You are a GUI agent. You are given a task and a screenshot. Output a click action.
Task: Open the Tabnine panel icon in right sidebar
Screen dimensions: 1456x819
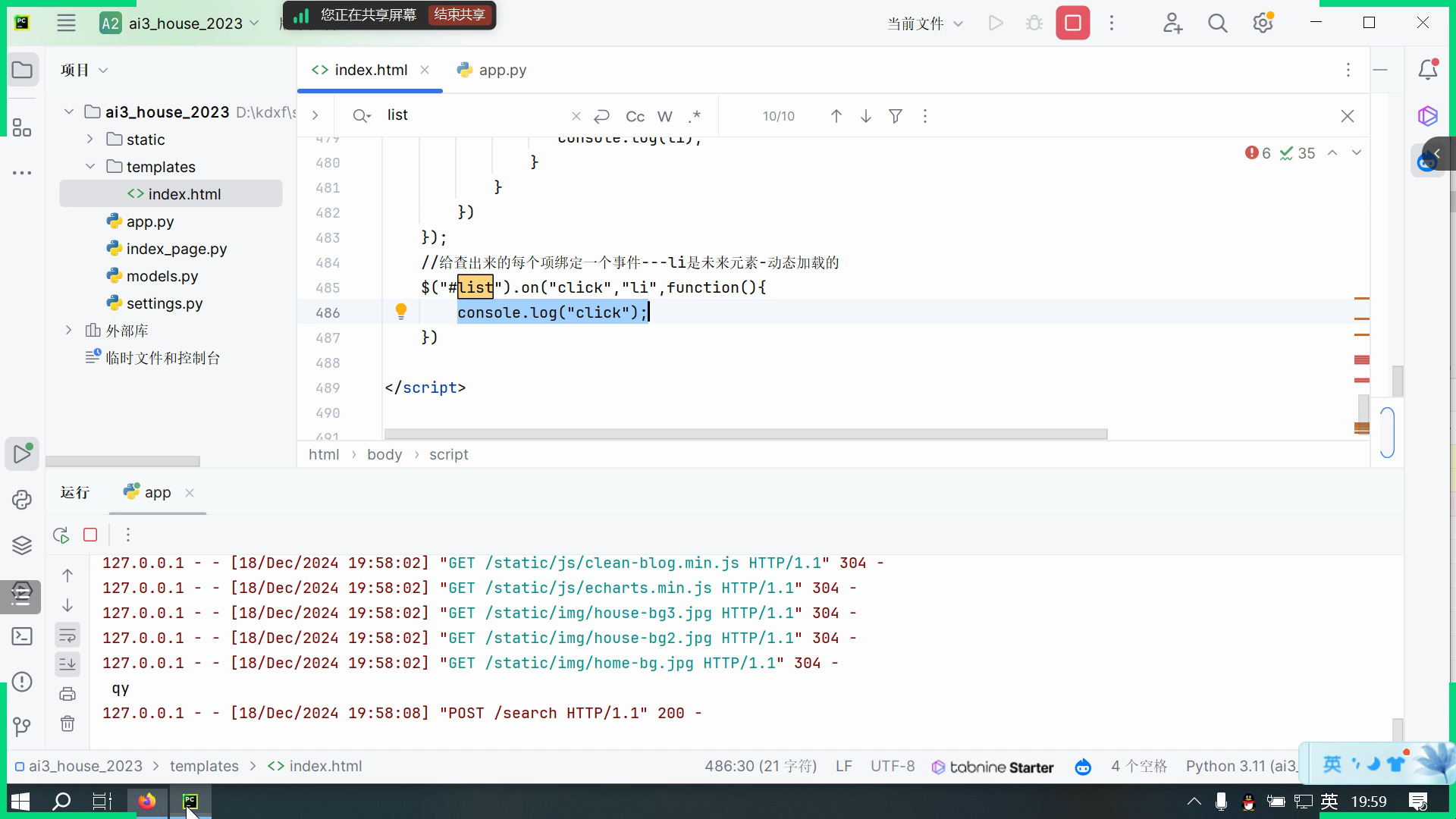click(1428, 115)
